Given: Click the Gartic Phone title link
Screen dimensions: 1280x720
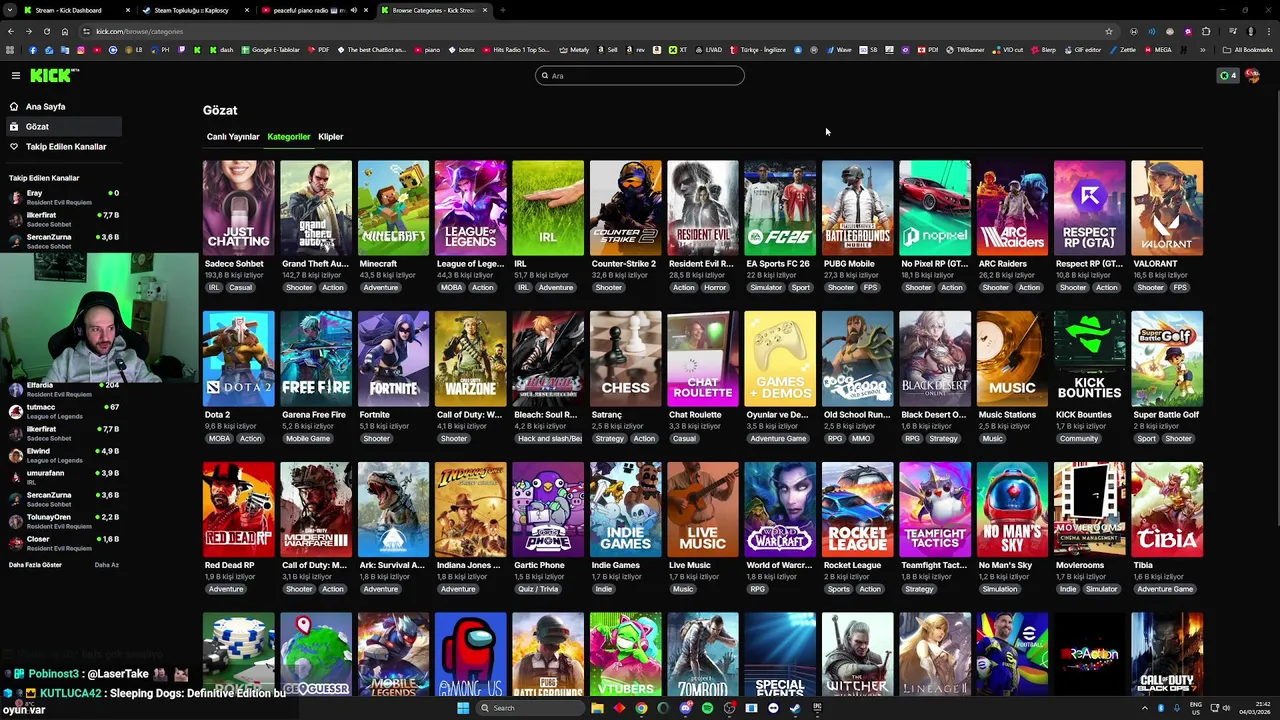Looking at the screenshot, I should click(539, 565).
